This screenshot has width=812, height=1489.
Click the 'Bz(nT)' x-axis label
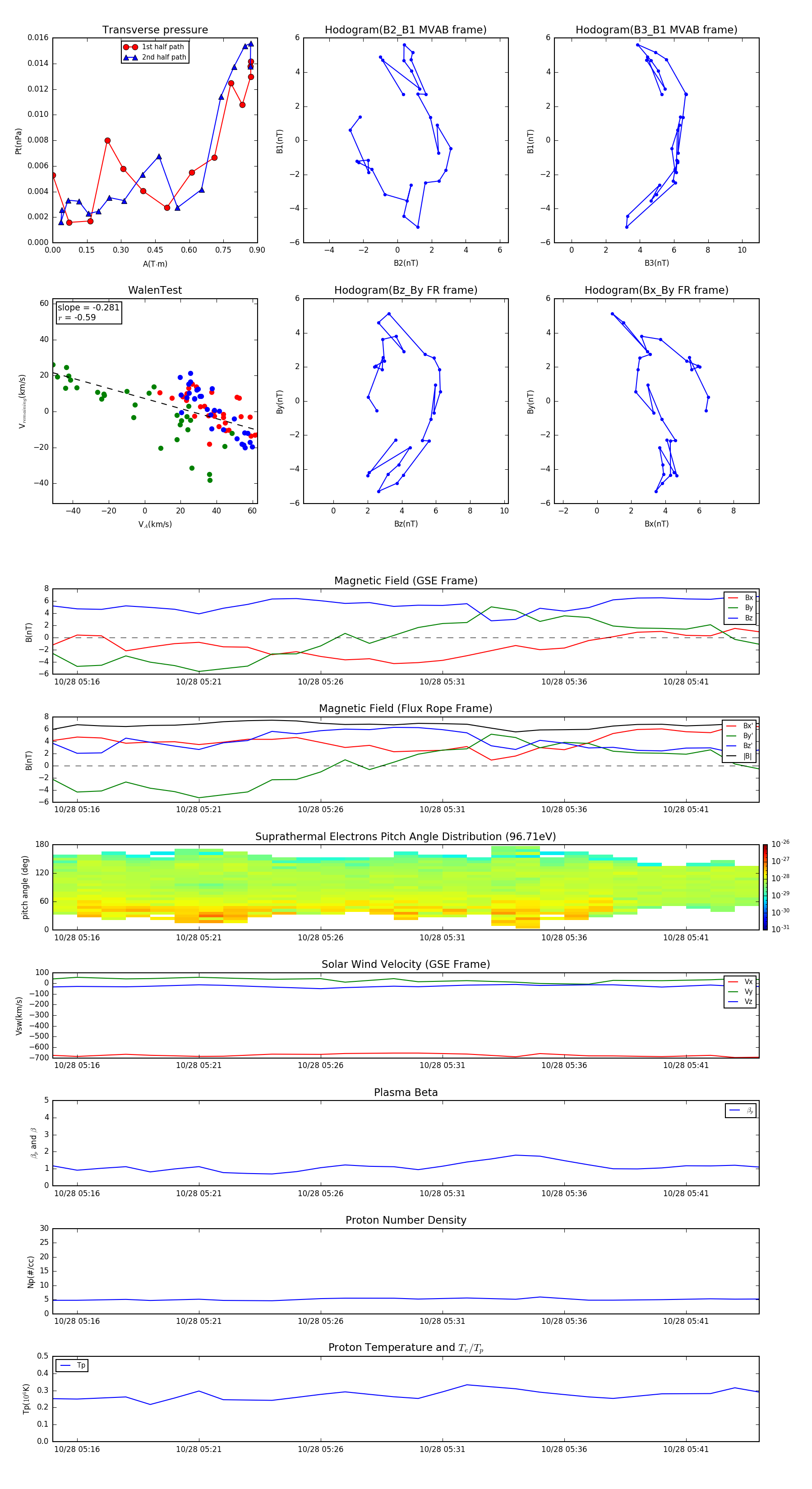406,524
